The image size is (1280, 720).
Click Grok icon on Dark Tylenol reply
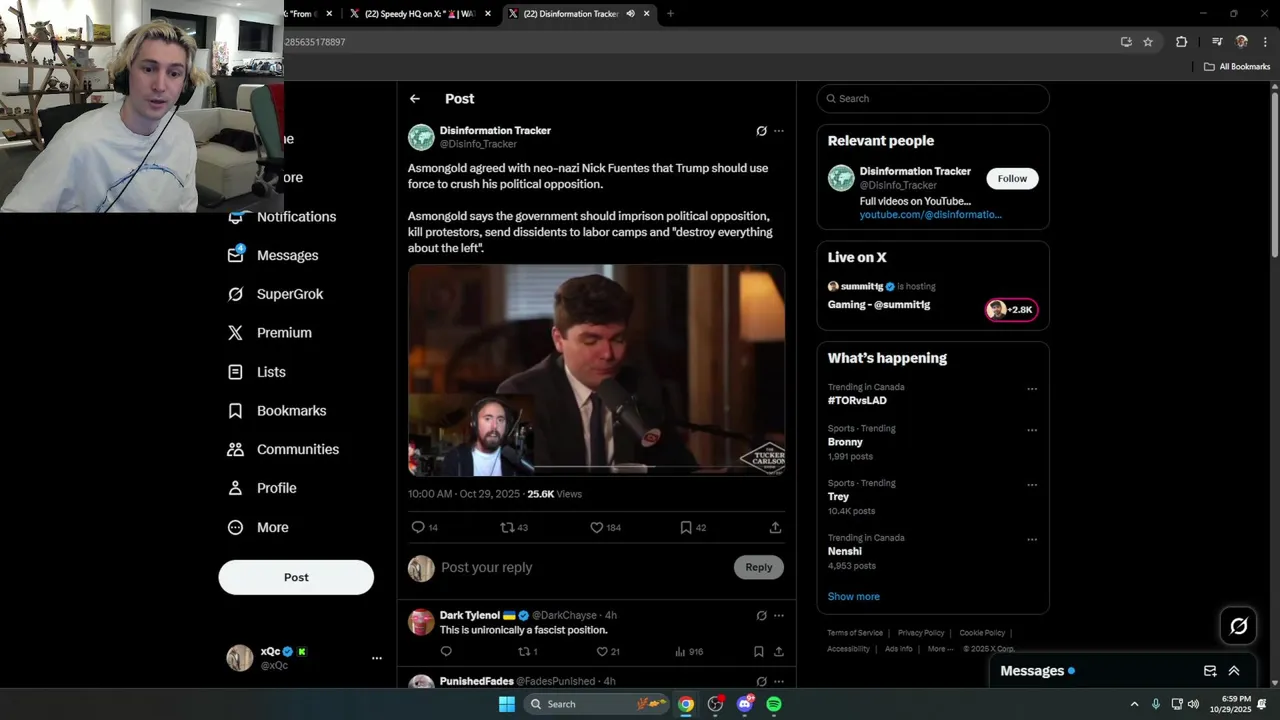click(761, 616)
